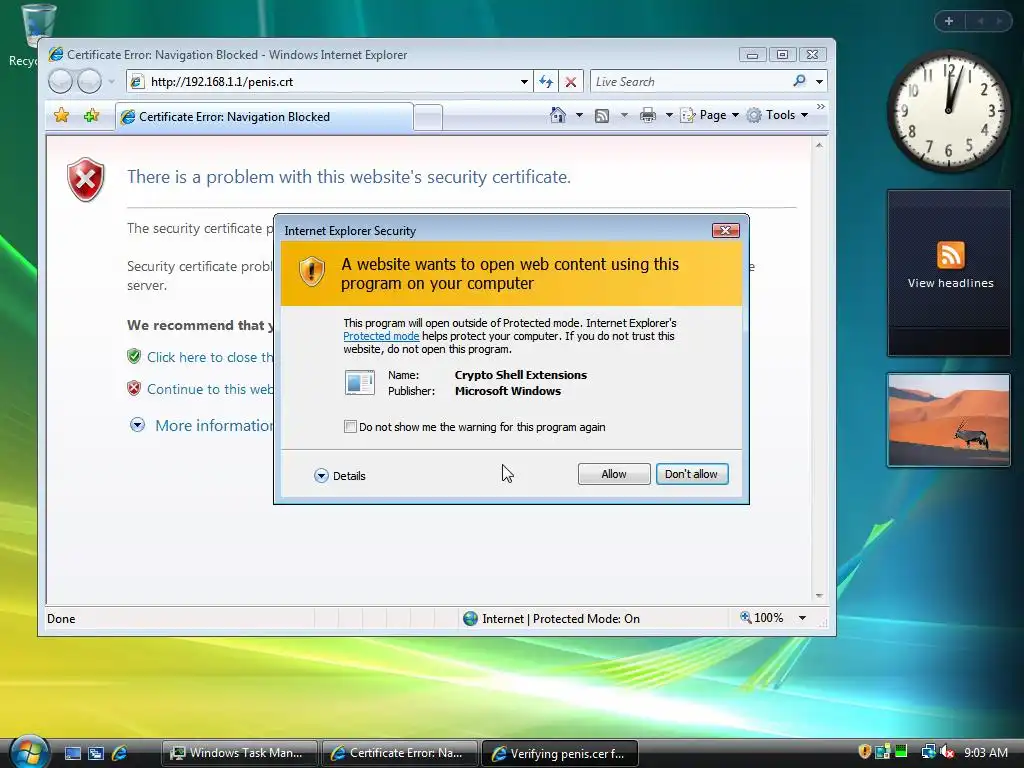Click the security shield tray icon

pyautogui.click(x=865, y=752)
